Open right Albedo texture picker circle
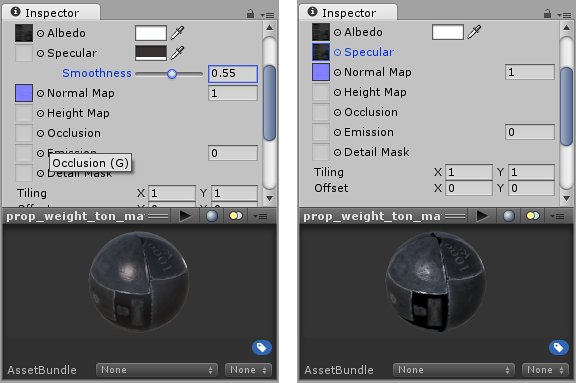This screenshot has width=576, height=383. (x=337, y=32)
